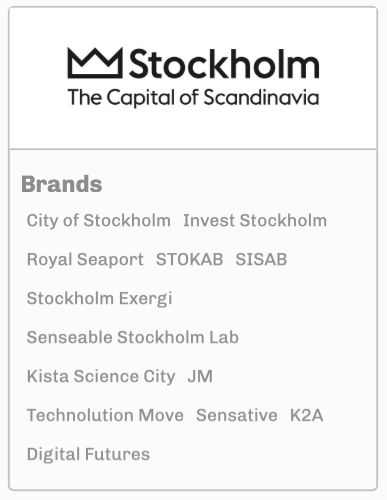Viewport: 387px width, 500px height.
Task: Select the SISAB brand tag
Action: click(x=261, y=259)
